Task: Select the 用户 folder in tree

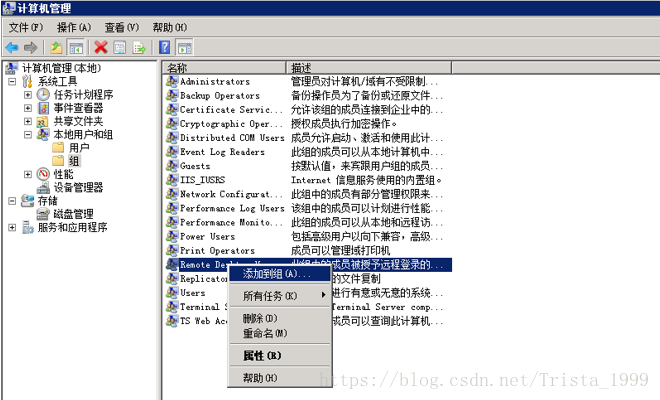Action: [80, 148]
